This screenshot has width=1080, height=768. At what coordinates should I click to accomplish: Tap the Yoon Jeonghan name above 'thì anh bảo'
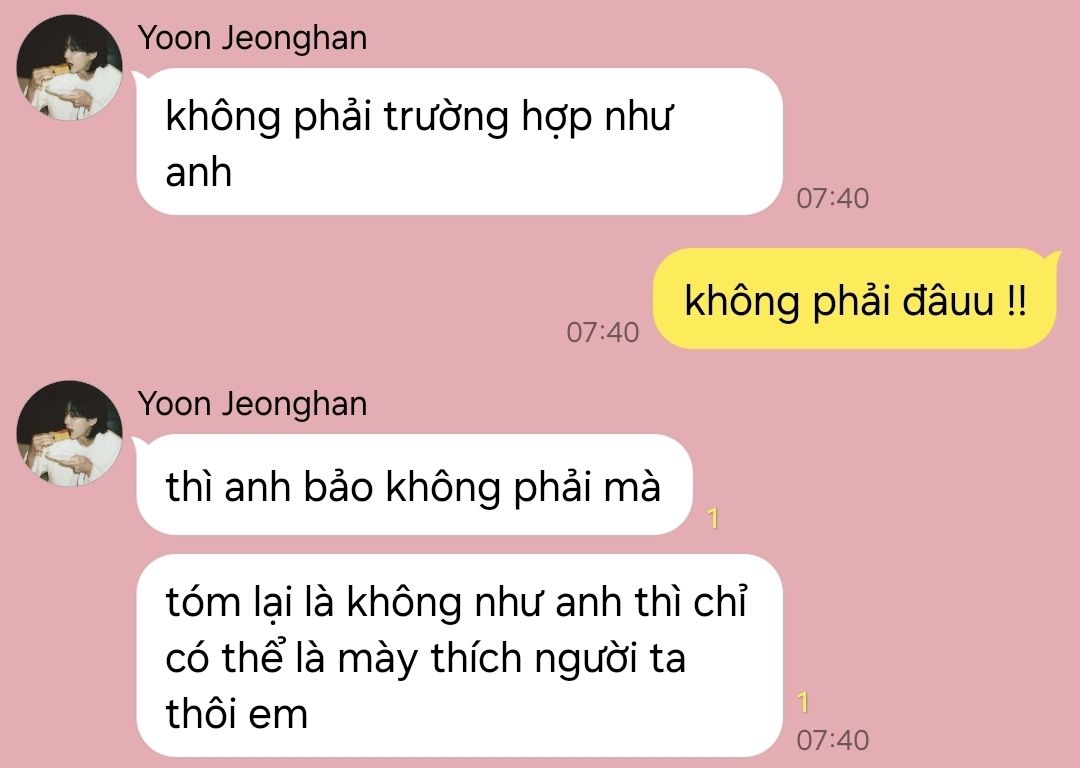pos(252,404)
